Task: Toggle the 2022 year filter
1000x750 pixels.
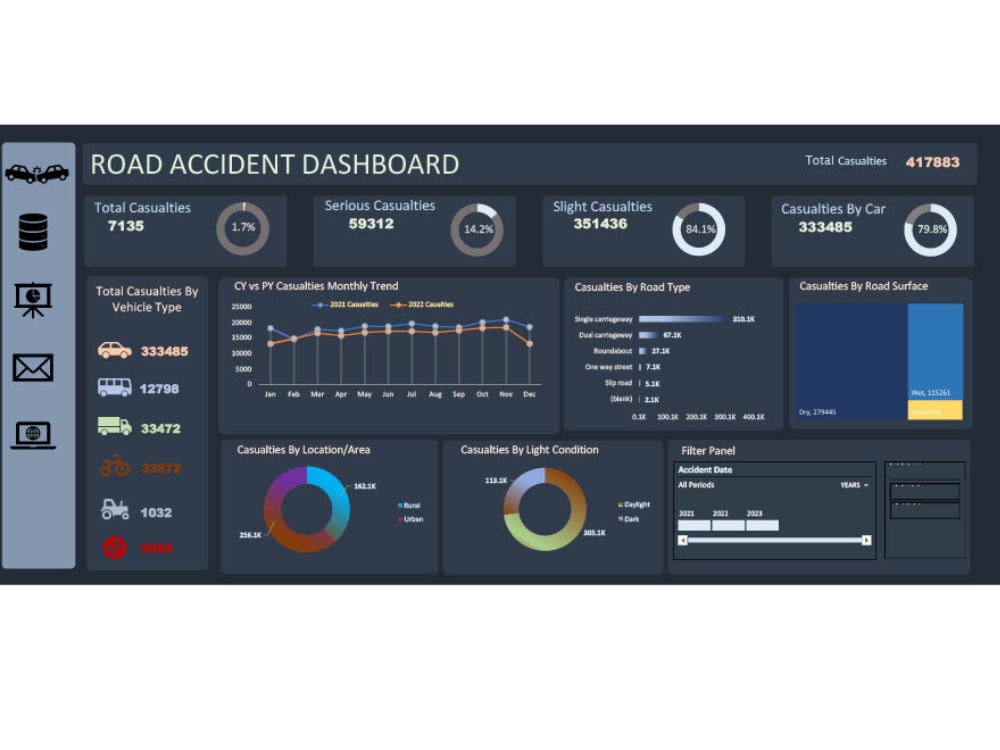Action: point(725,524)
